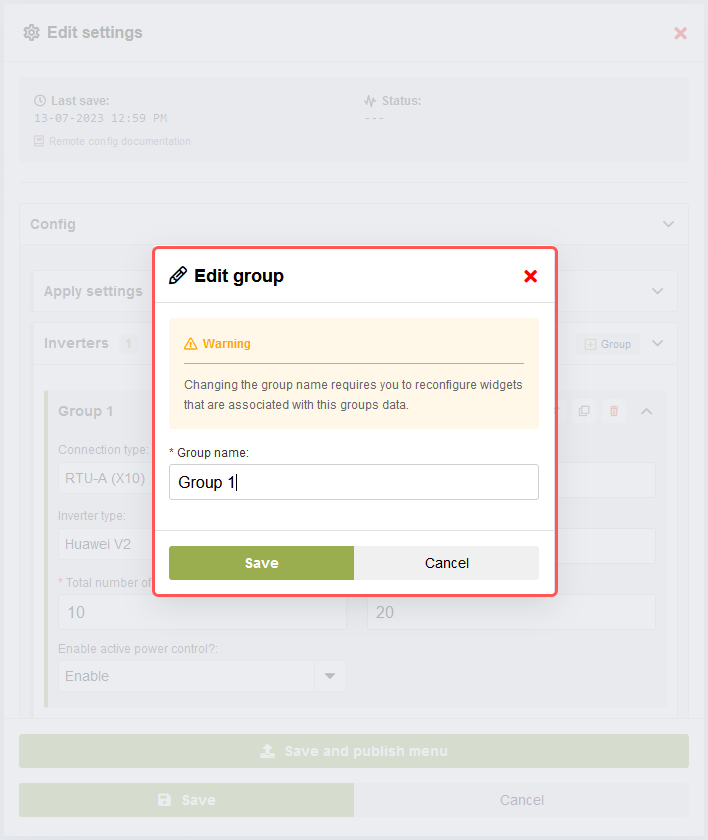
Task: Click Save and publish menu button
Action: [x=354, y=751]
